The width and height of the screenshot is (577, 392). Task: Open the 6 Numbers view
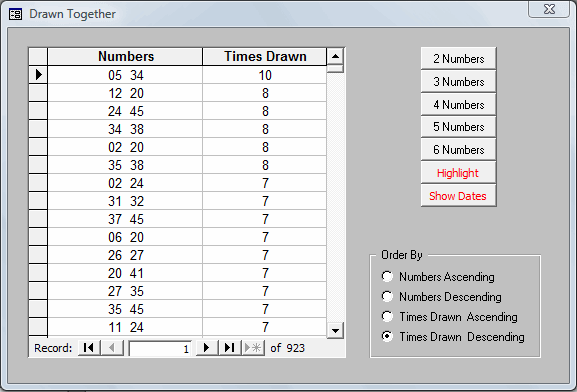pos(459,149)
